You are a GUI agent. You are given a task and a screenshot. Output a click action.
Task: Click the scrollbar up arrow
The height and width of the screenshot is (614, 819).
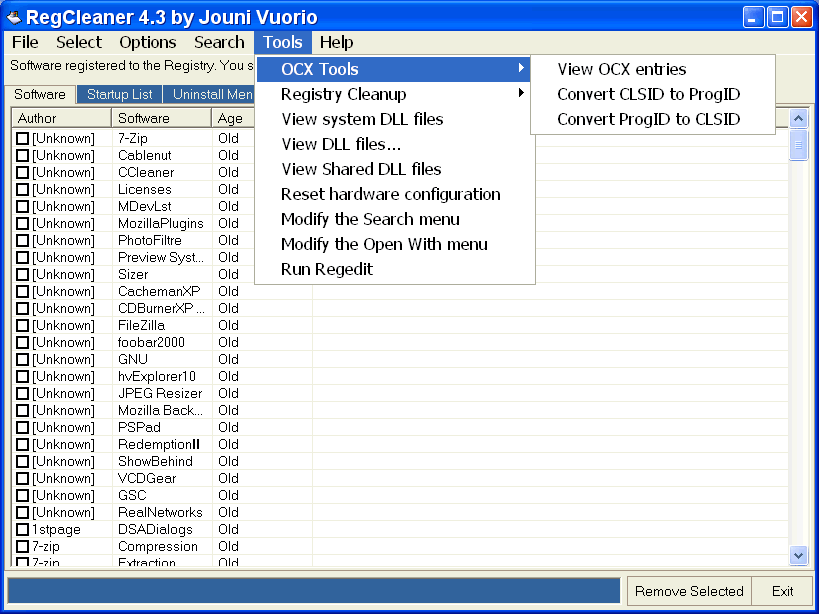798,119
